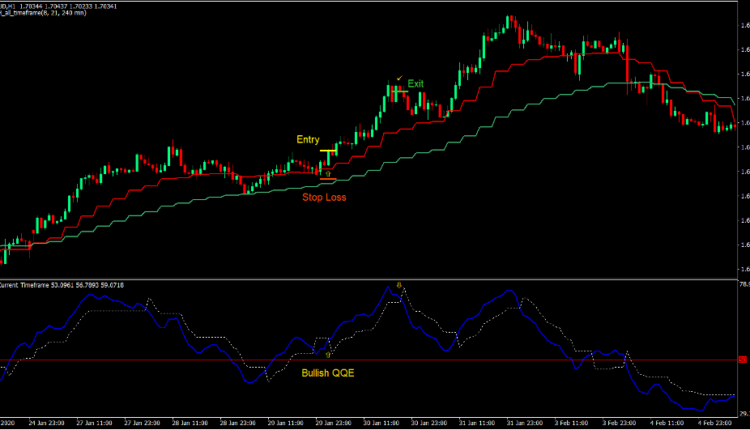
Task: Click the yellow Entry line marker
Action: tap(327, 151)
